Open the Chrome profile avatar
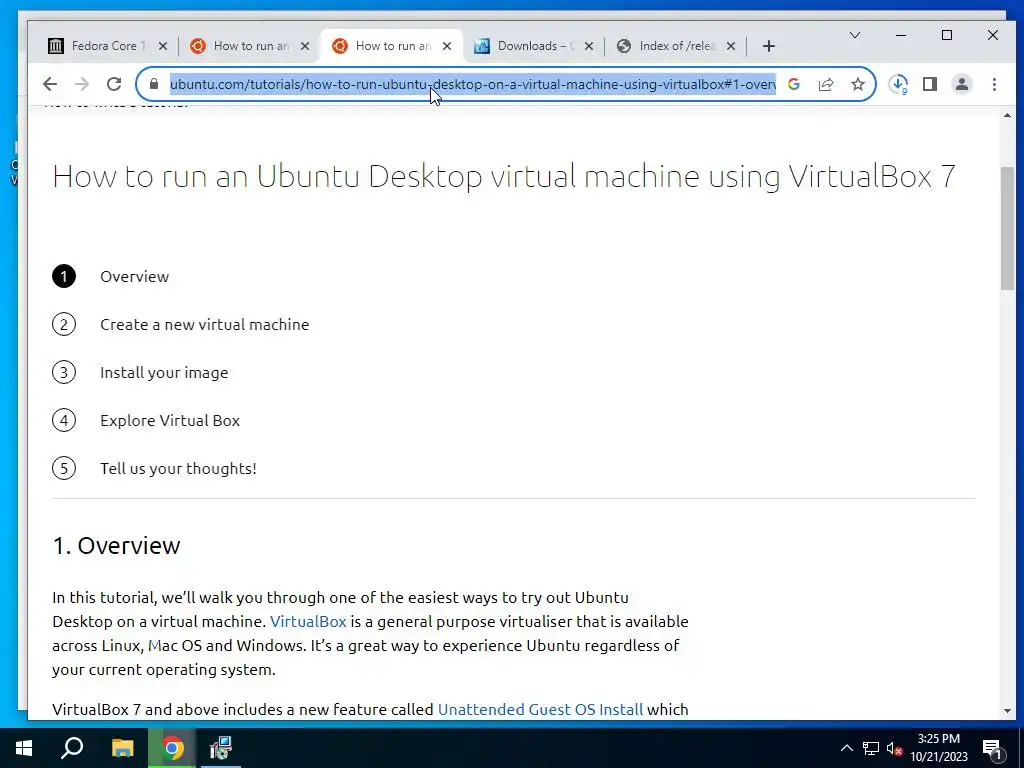 961,84
